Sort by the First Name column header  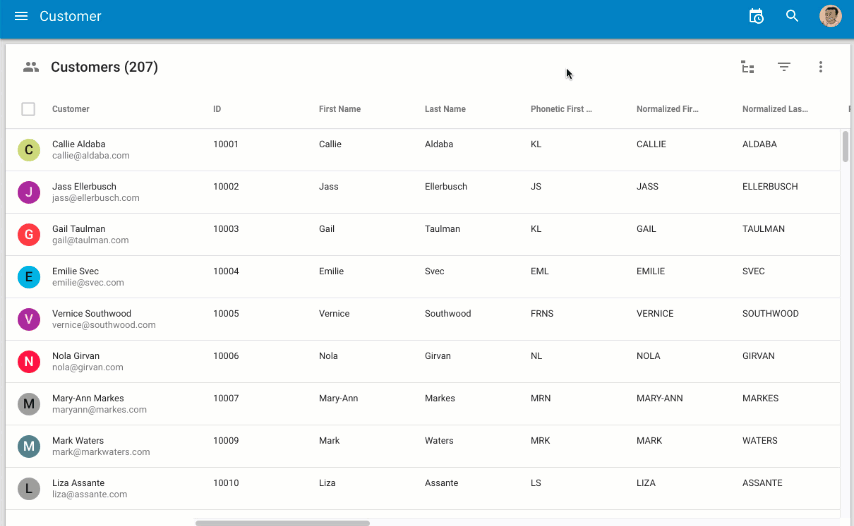(x=340, y=109)
